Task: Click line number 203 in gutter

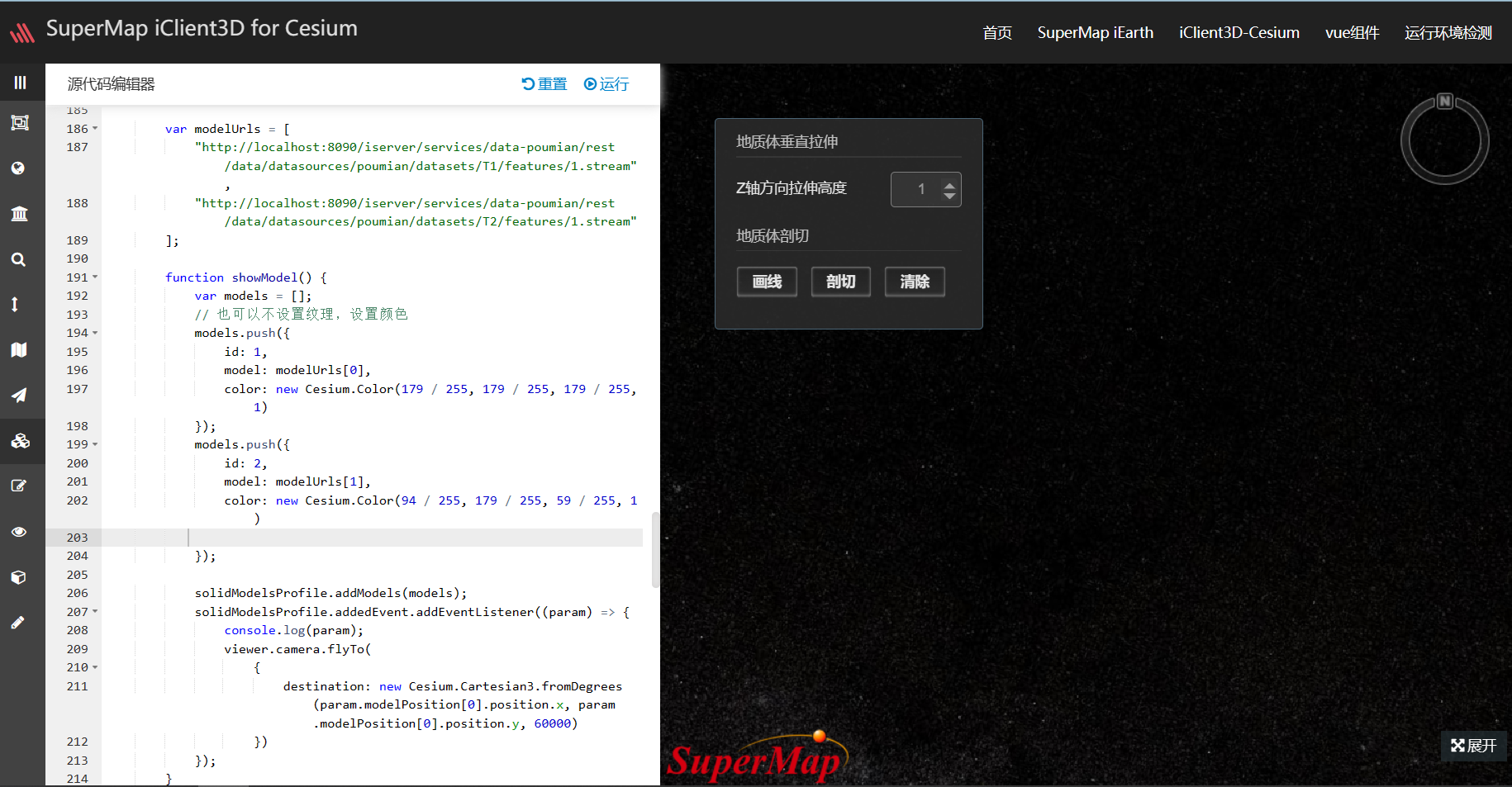Action: [x=77, y=538]
